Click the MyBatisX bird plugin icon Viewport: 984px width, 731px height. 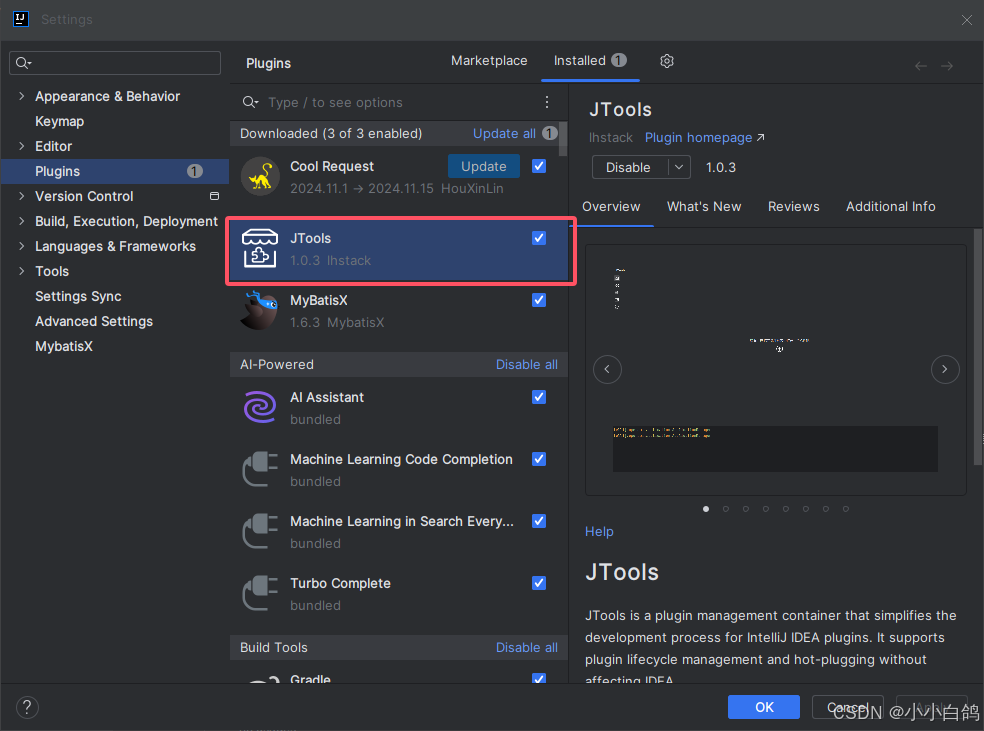[x=260, y=310]
